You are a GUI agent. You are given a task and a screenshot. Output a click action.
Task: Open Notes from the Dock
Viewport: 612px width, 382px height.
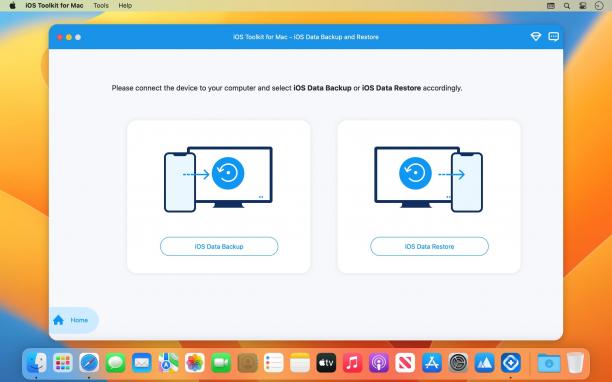300,363
